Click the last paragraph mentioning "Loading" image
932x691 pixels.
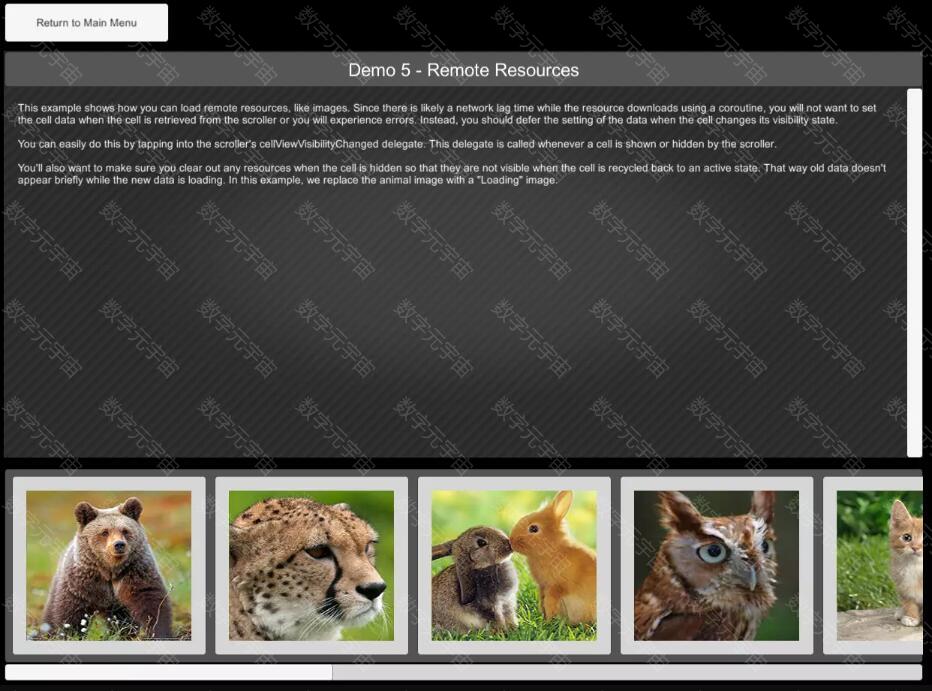pyautogui.click(x=451, y=174)
